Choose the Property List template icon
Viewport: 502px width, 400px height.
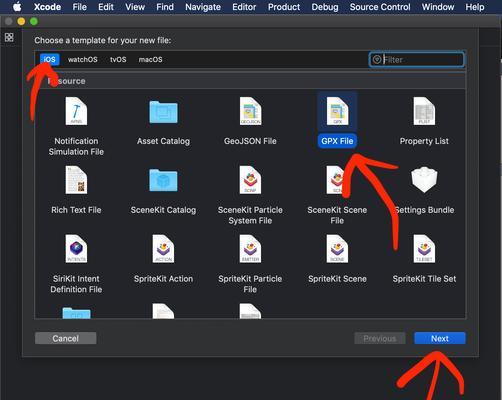pos(424,111)
